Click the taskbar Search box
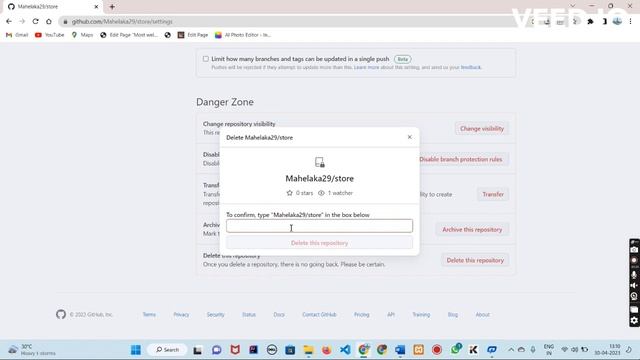The height and width of the screenshot is (360, 640). coord(167,350)
